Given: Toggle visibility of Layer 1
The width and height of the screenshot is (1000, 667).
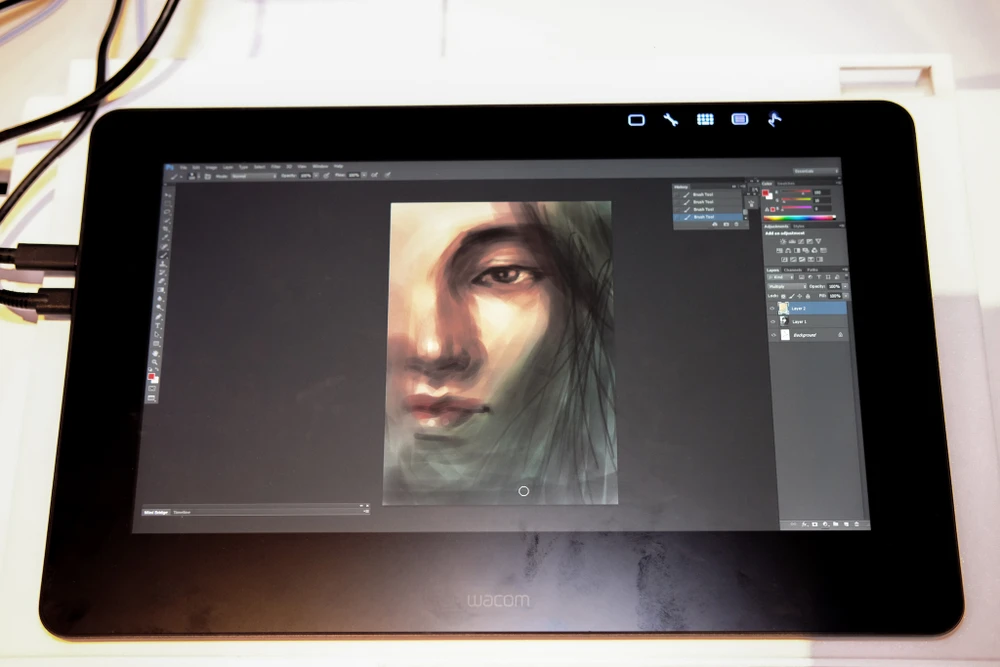Looking at the screenshot, I should [772, 322].
